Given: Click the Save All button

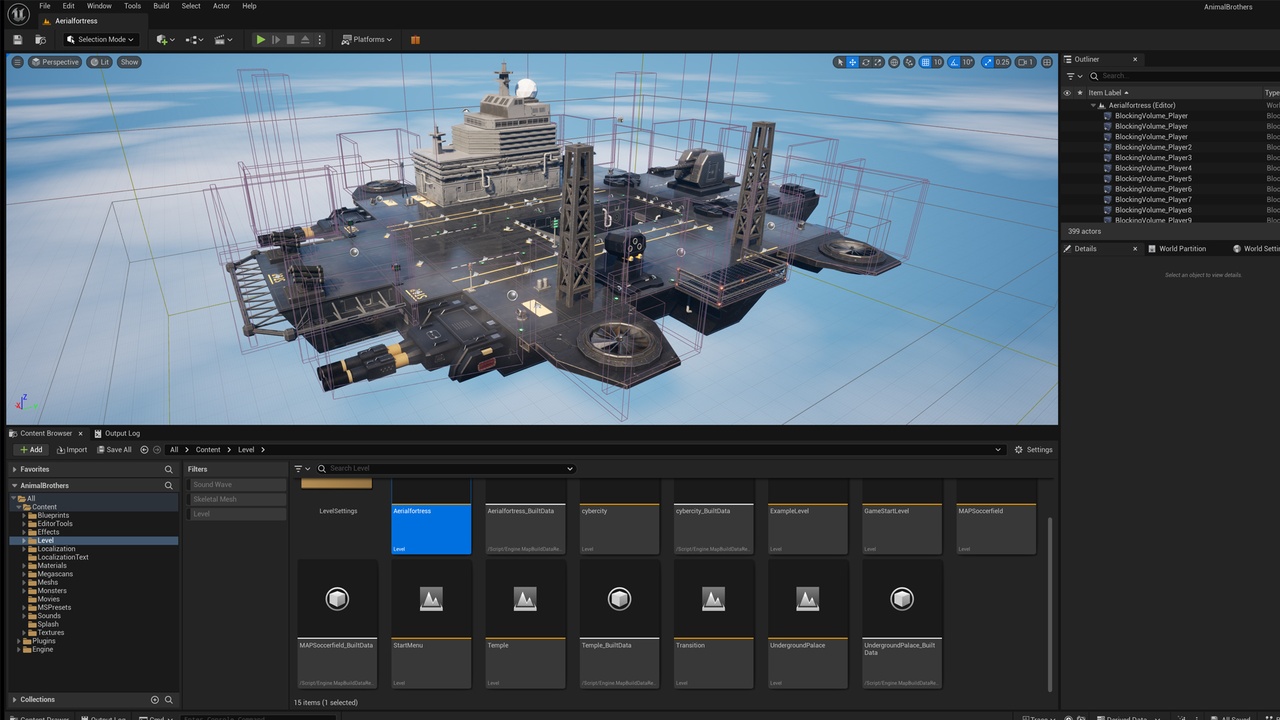Looking at the screenshot, I should (114, 450).
